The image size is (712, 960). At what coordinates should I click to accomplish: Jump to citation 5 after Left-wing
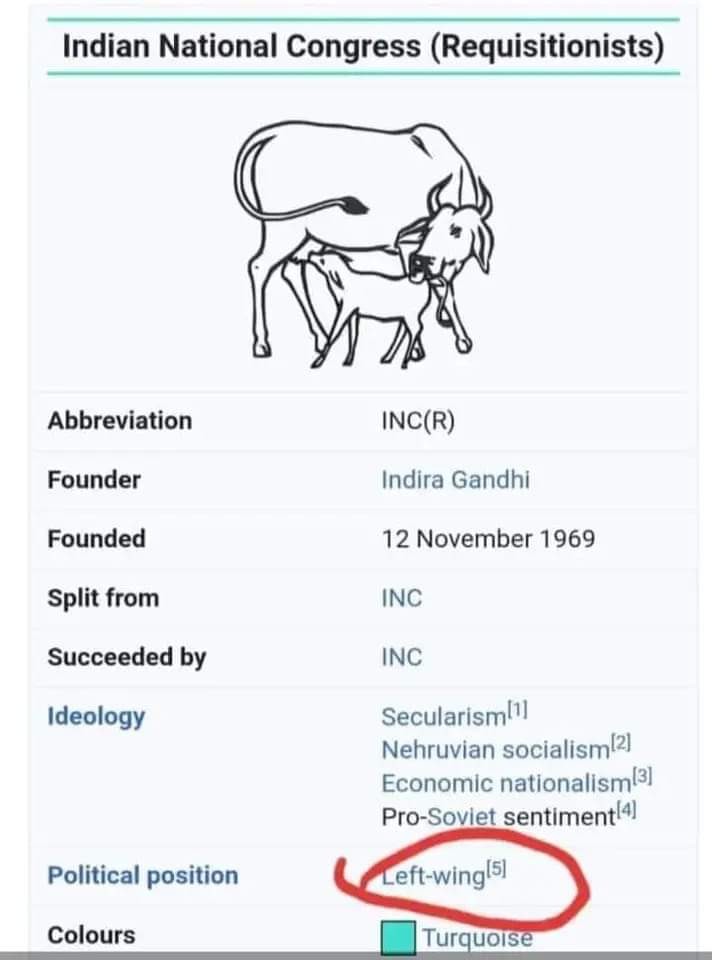point(497,870)
